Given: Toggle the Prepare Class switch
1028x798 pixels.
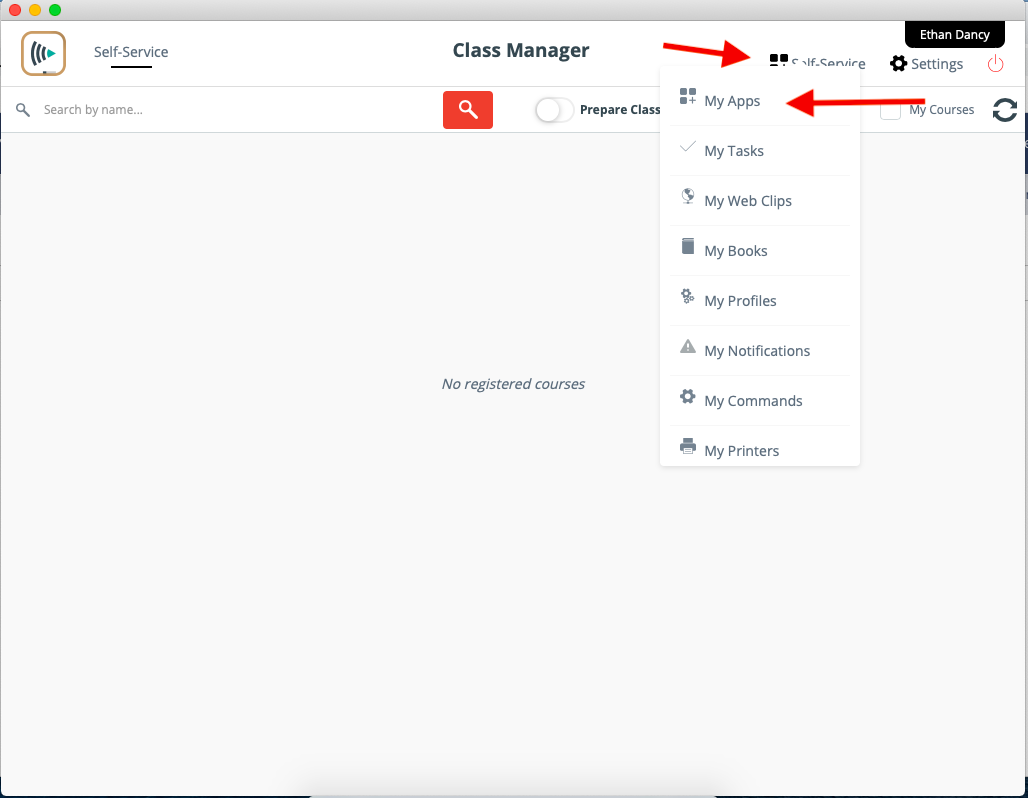Looking at the screenshot, I should (x=554, y=110).
